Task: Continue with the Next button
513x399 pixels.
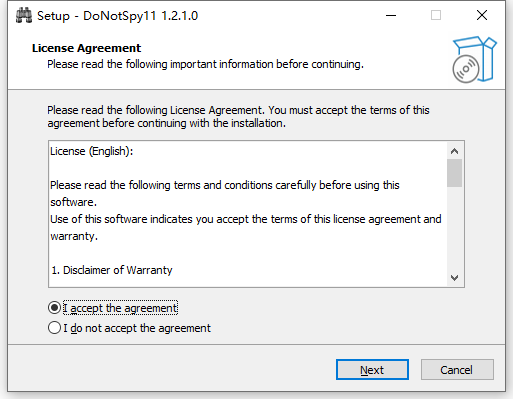Action: 372,370
